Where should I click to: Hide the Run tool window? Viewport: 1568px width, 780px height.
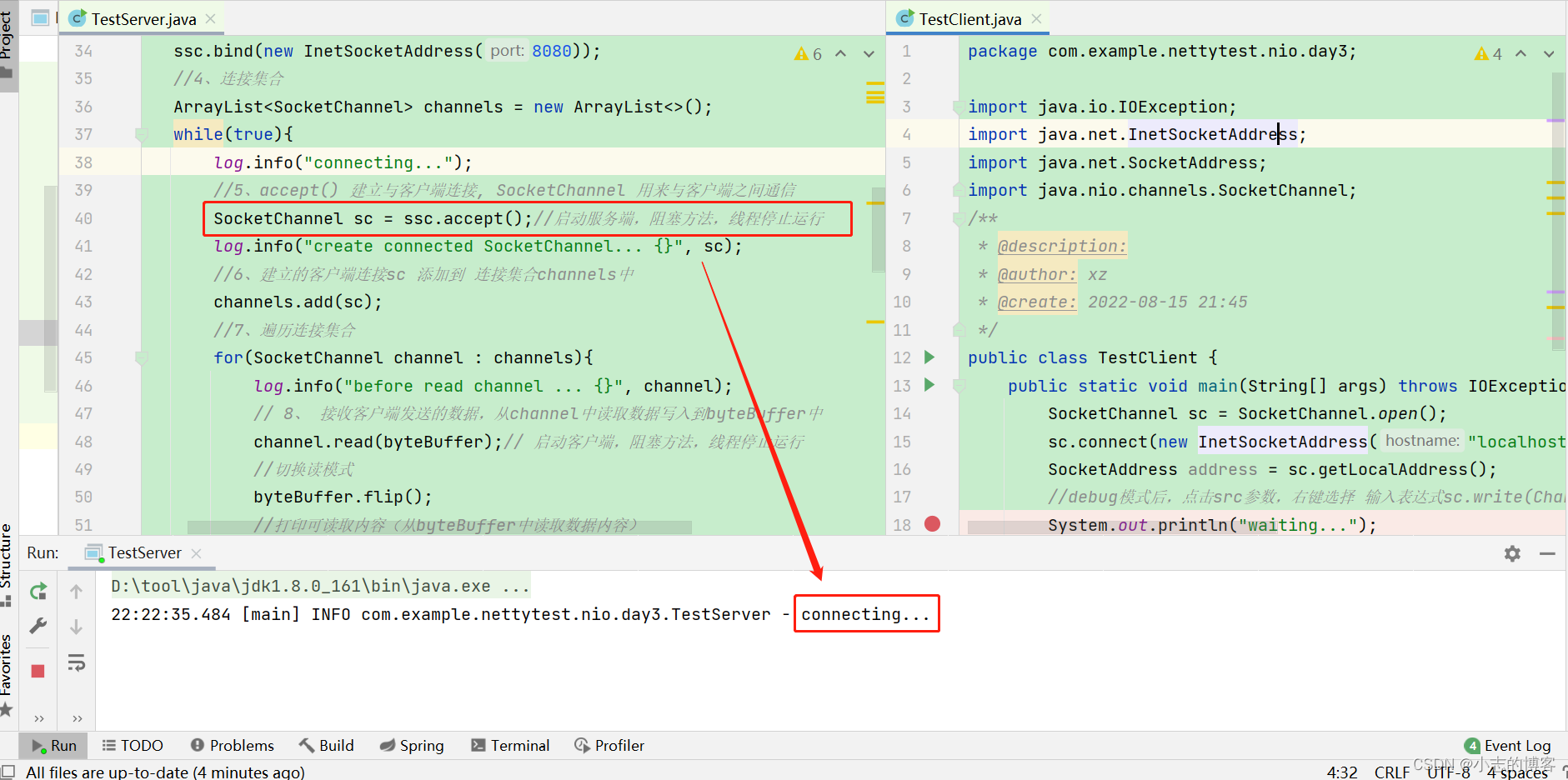tap(1547, 553)
